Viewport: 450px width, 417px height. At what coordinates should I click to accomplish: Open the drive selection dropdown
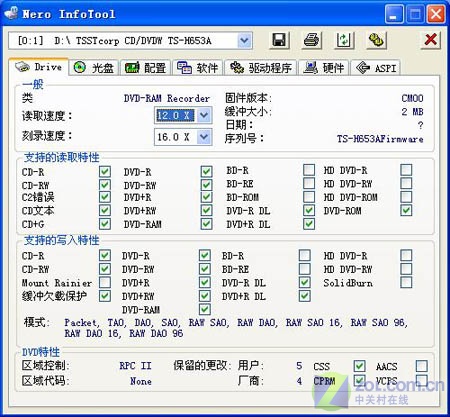point(244,41)
